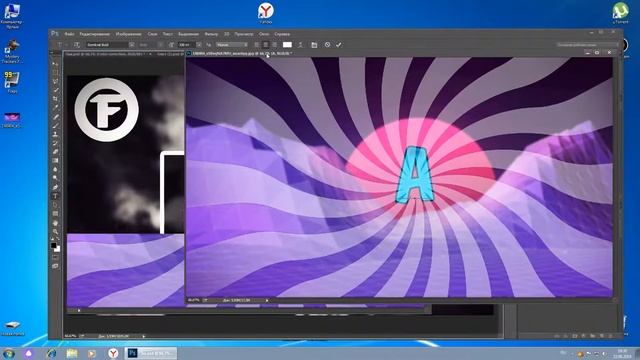The image size is (640, 360).
Task: Select the Clone Stamp tool
Action: click(55, 134)
